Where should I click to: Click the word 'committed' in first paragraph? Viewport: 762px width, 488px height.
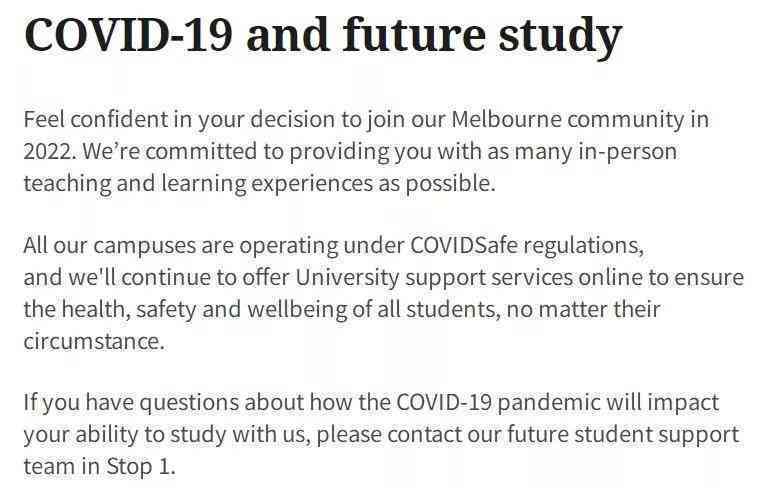click(x=201, y=152)
